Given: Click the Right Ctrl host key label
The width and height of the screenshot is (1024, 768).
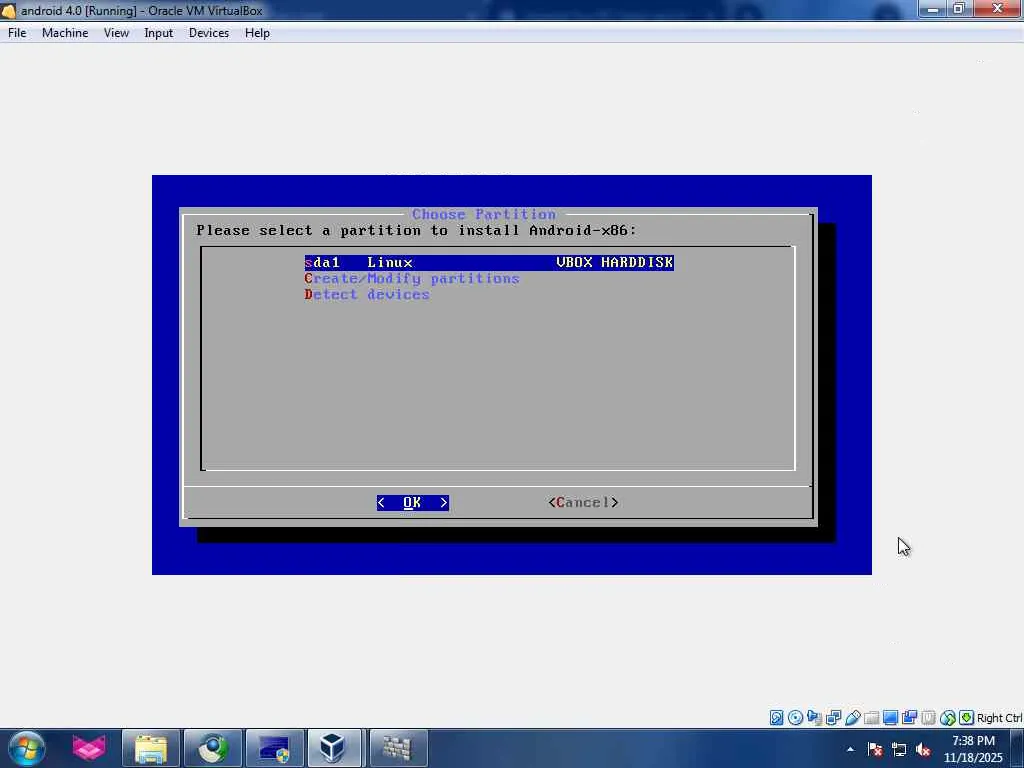Looking at the screenshot, I should click(999, 718).
